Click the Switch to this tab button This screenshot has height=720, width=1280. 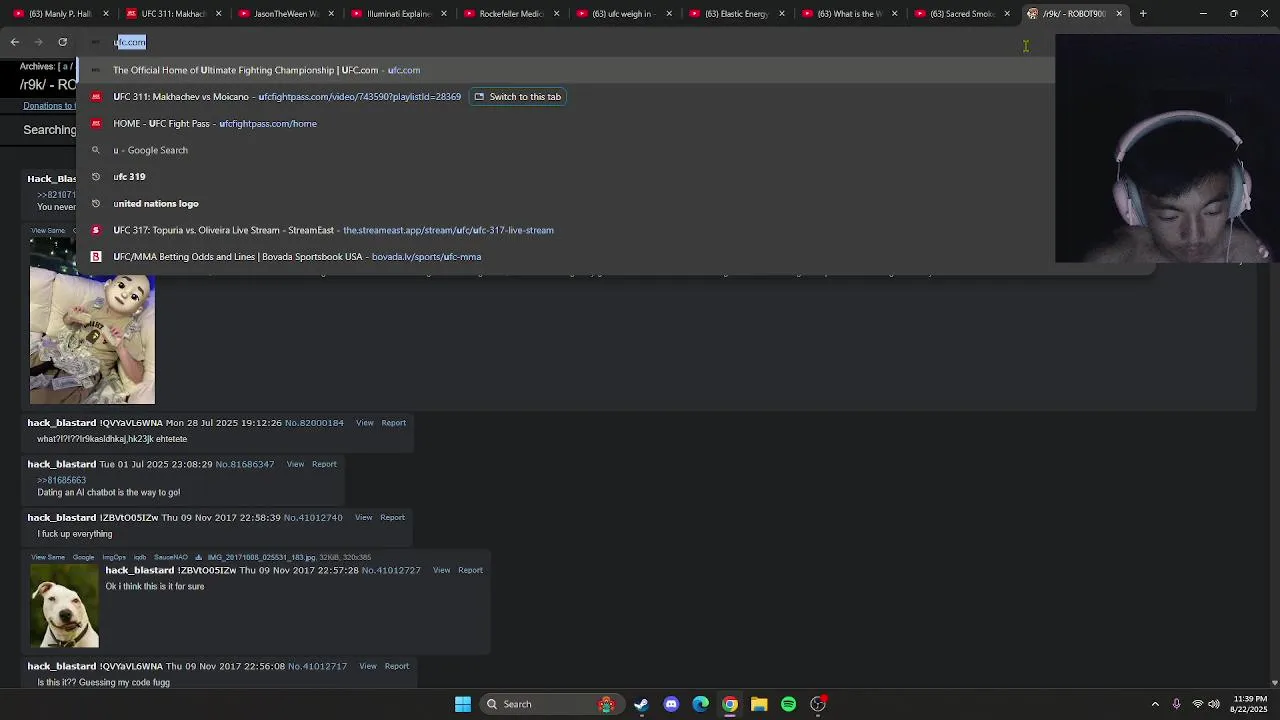click(x=518, y=97)
